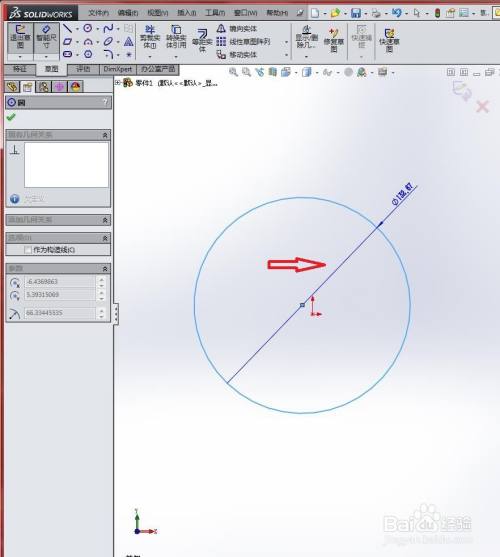This screenshot has width=500, height=557.
Task: Select the Arc sketch tool
Action: pos(88,42)
